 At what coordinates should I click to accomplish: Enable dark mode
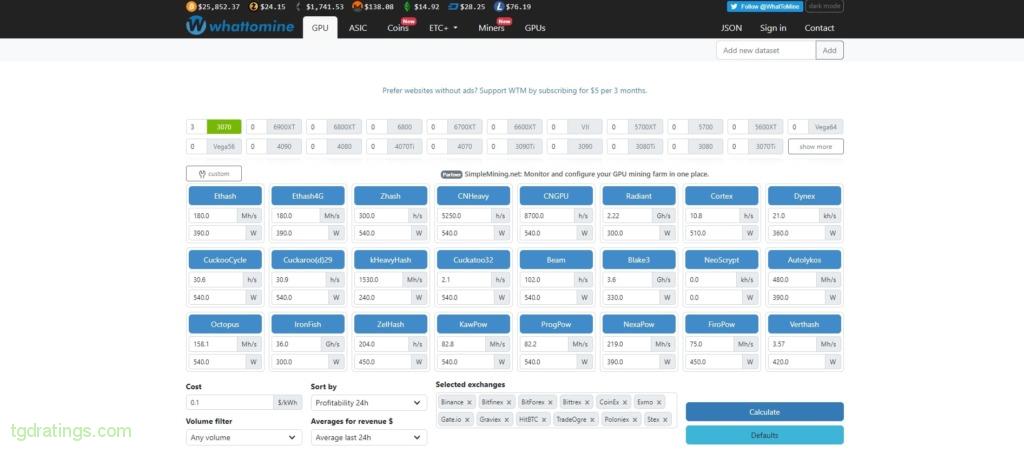pos(824,6)
